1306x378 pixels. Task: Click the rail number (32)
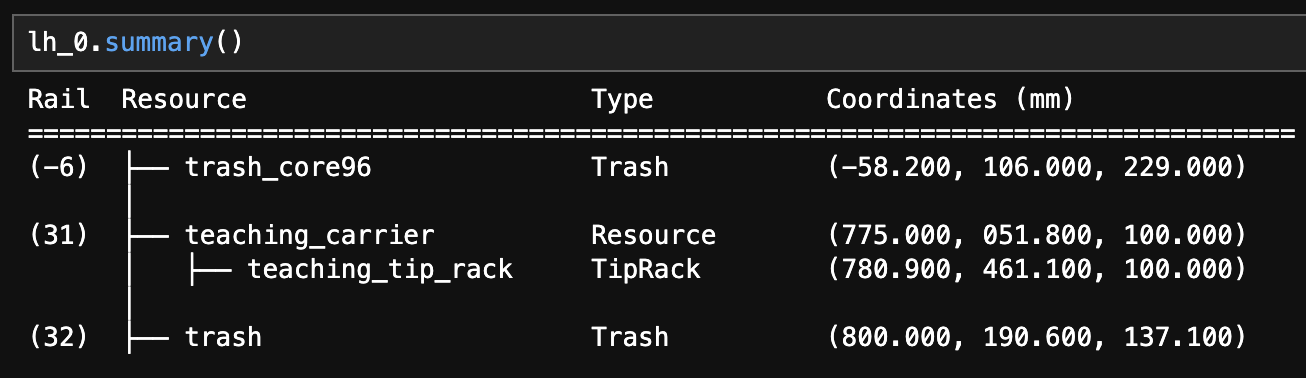tap(59, 337)
